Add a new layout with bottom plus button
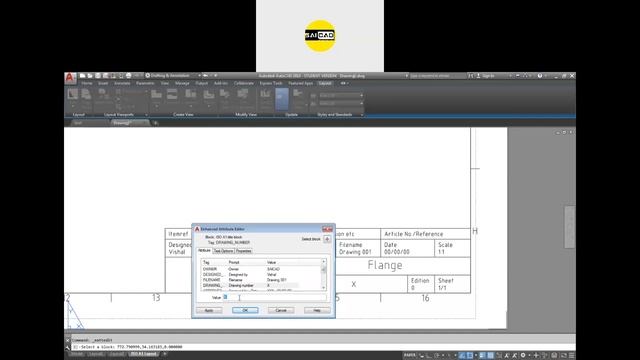Viewport: 640px width, 360px height. (x=164, y=354)
